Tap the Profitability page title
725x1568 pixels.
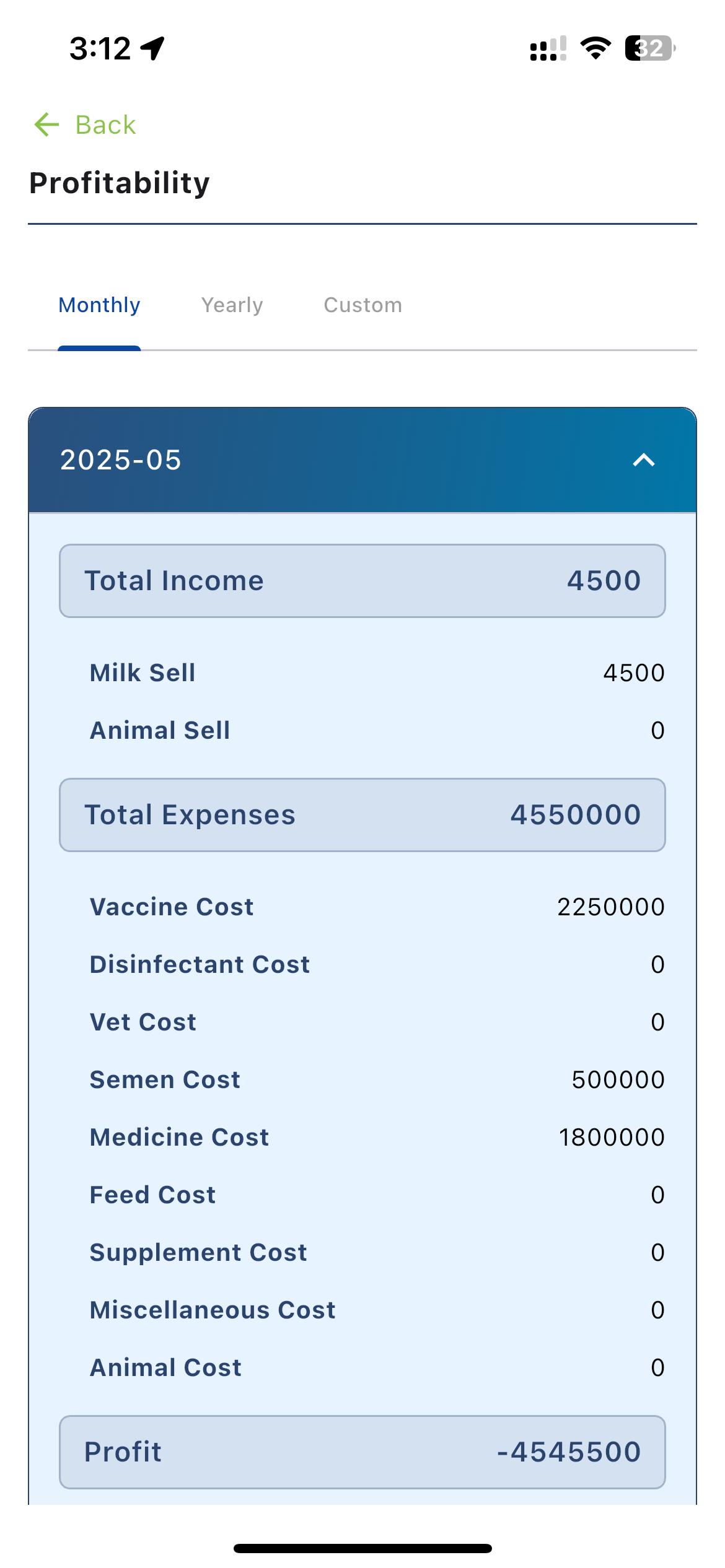click(120, 183)
